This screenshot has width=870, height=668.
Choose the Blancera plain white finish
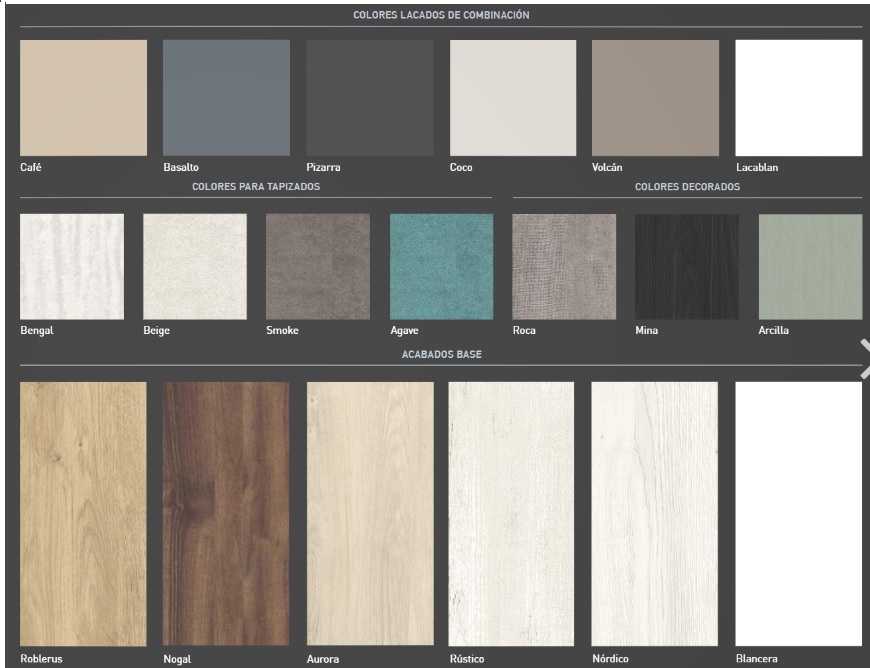(x=798, y=513)
